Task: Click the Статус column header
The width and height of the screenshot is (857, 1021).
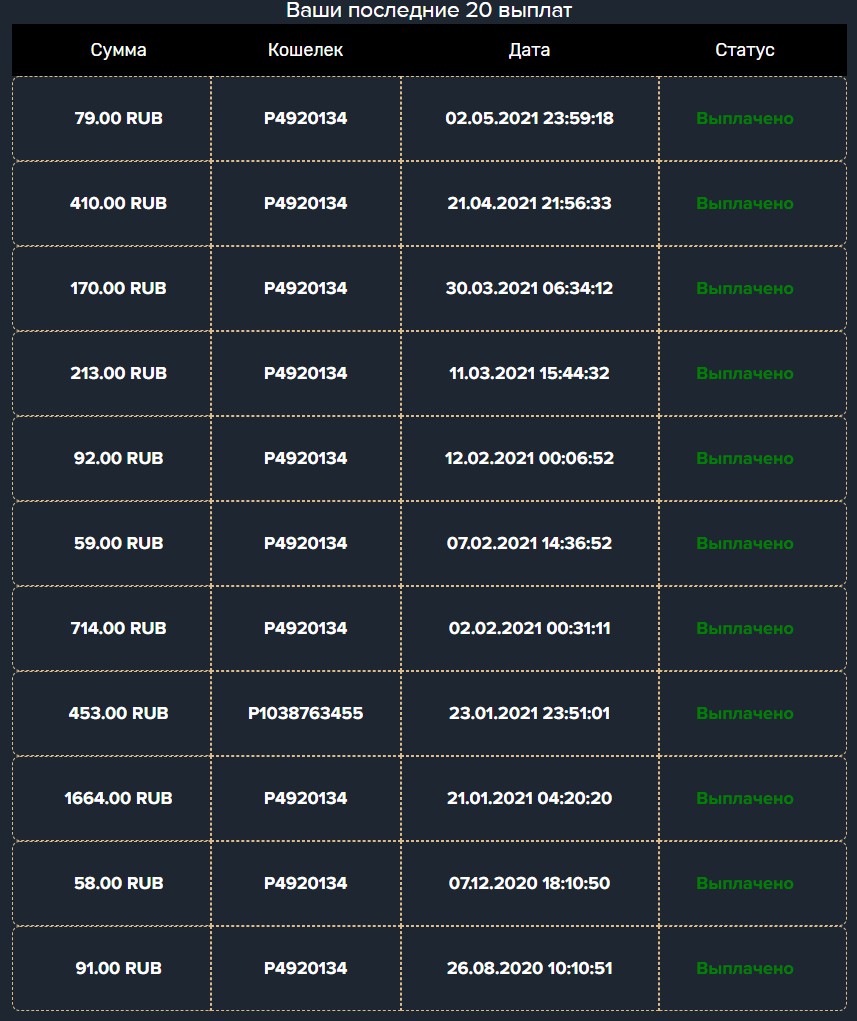Action: [744, 50]
